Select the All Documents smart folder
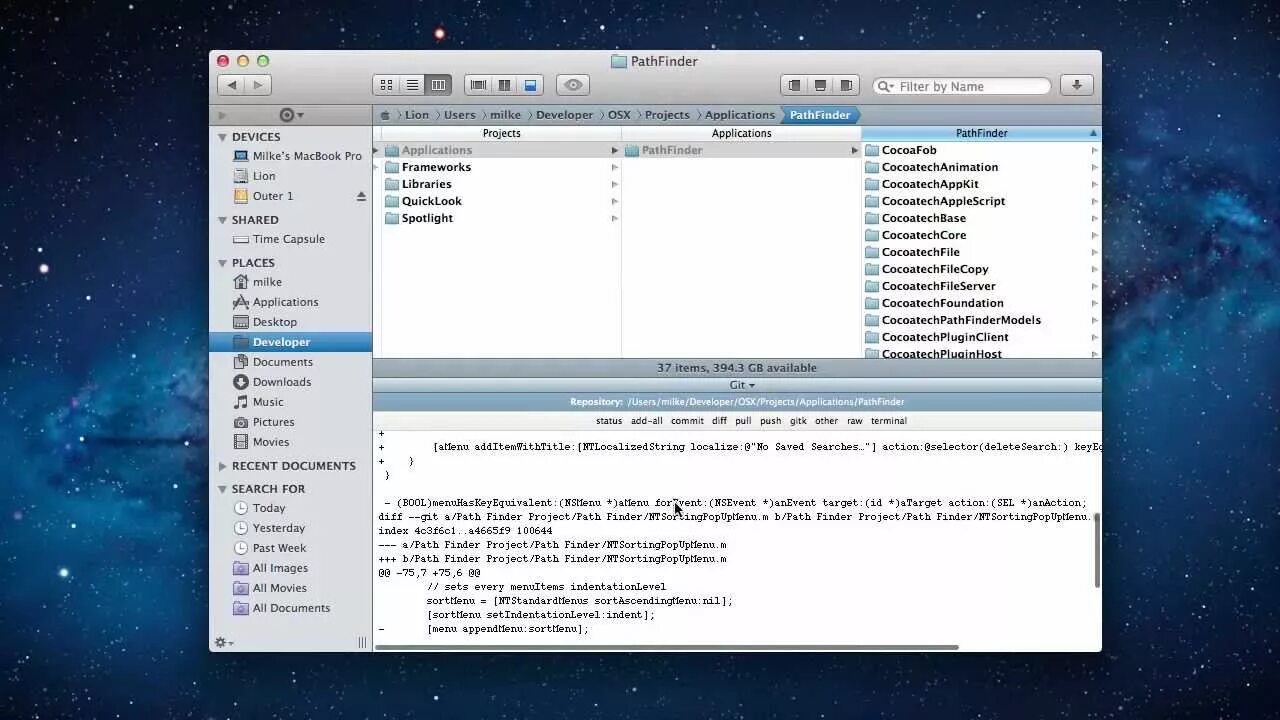The height and width of the screenshot is (720, 1280). tap(281, 608)
